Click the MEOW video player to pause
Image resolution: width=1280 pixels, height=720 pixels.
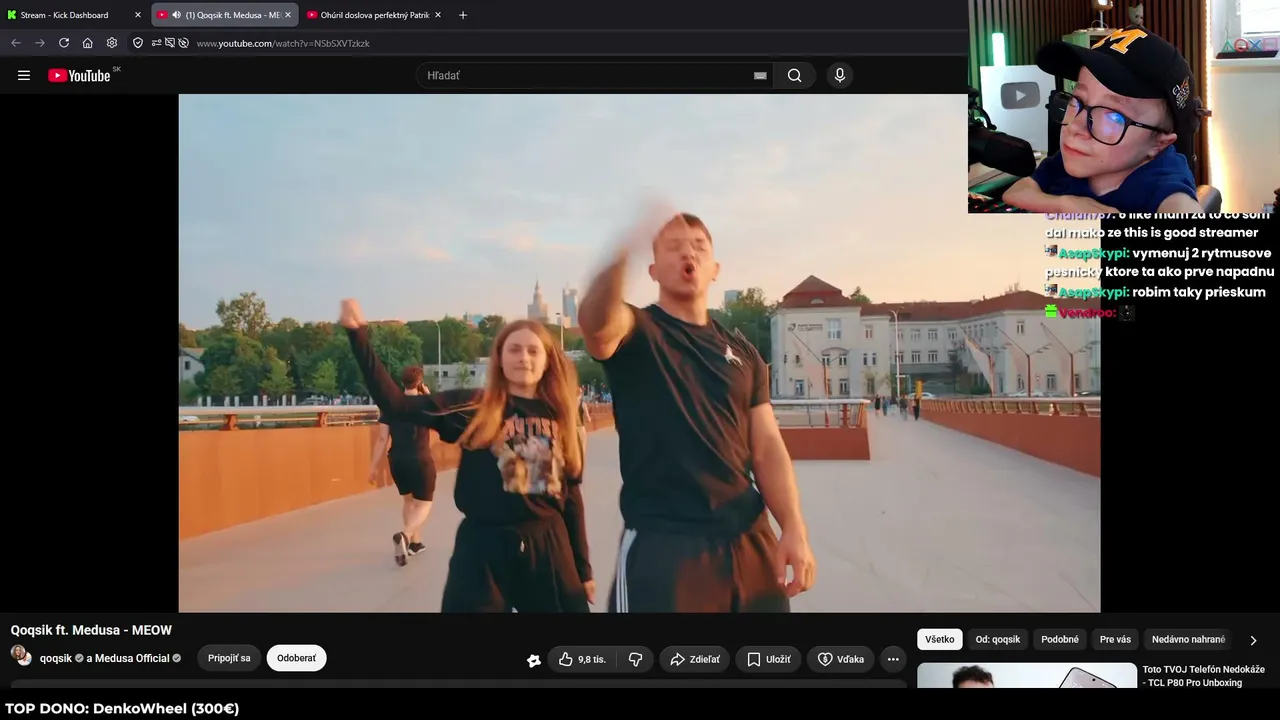tap(639, 353)
